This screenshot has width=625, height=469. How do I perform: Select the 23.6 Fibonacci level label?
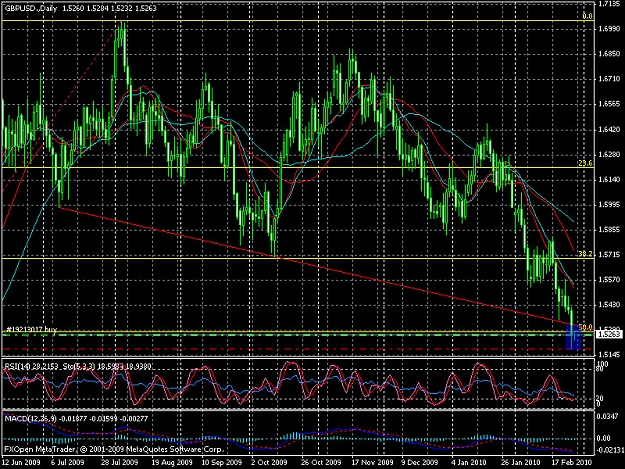pyautogui.click(x=585, y=163)
